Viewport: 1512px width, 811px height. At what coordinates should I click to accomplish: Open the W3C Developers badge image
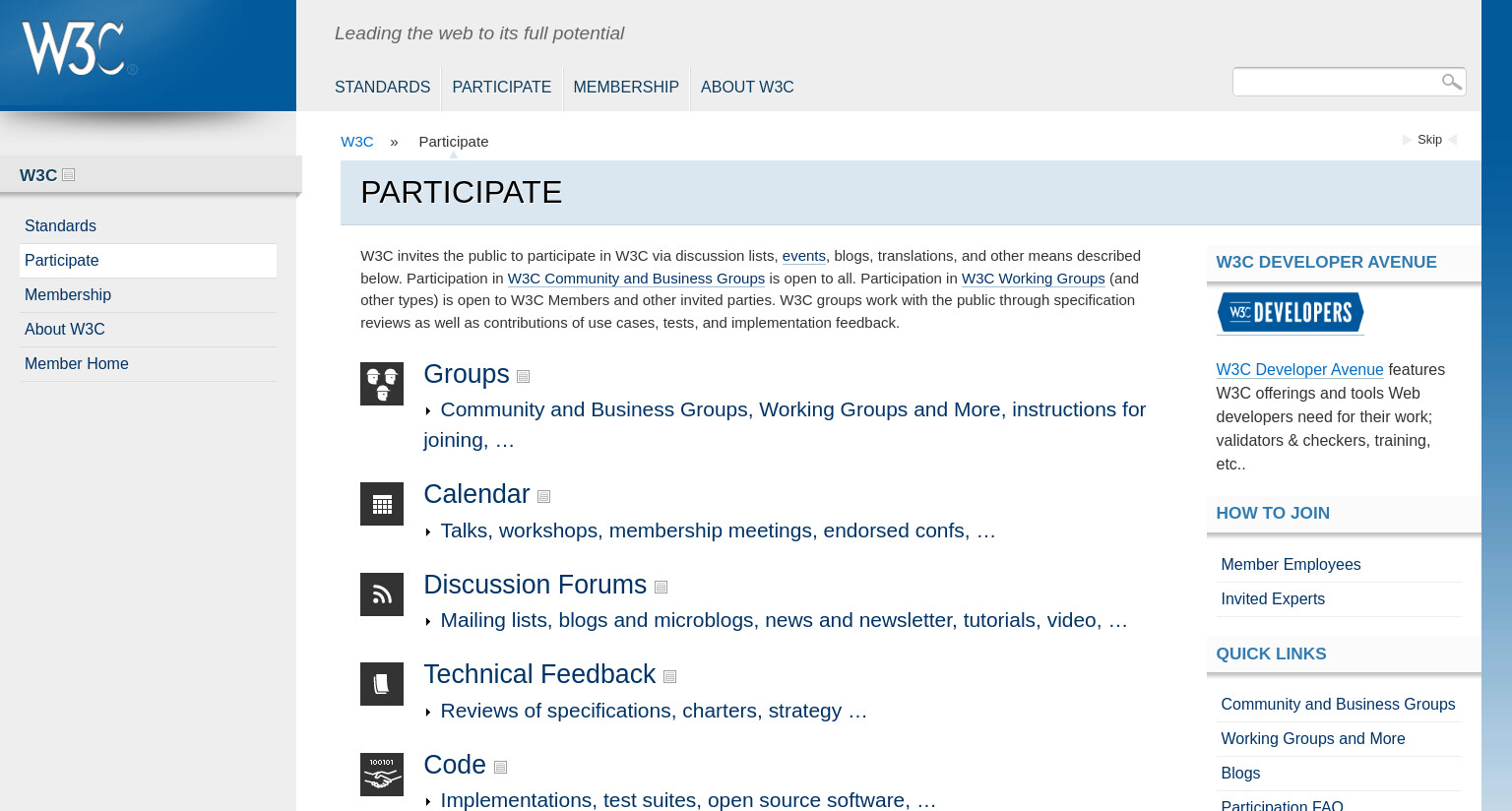(1291, 313)
